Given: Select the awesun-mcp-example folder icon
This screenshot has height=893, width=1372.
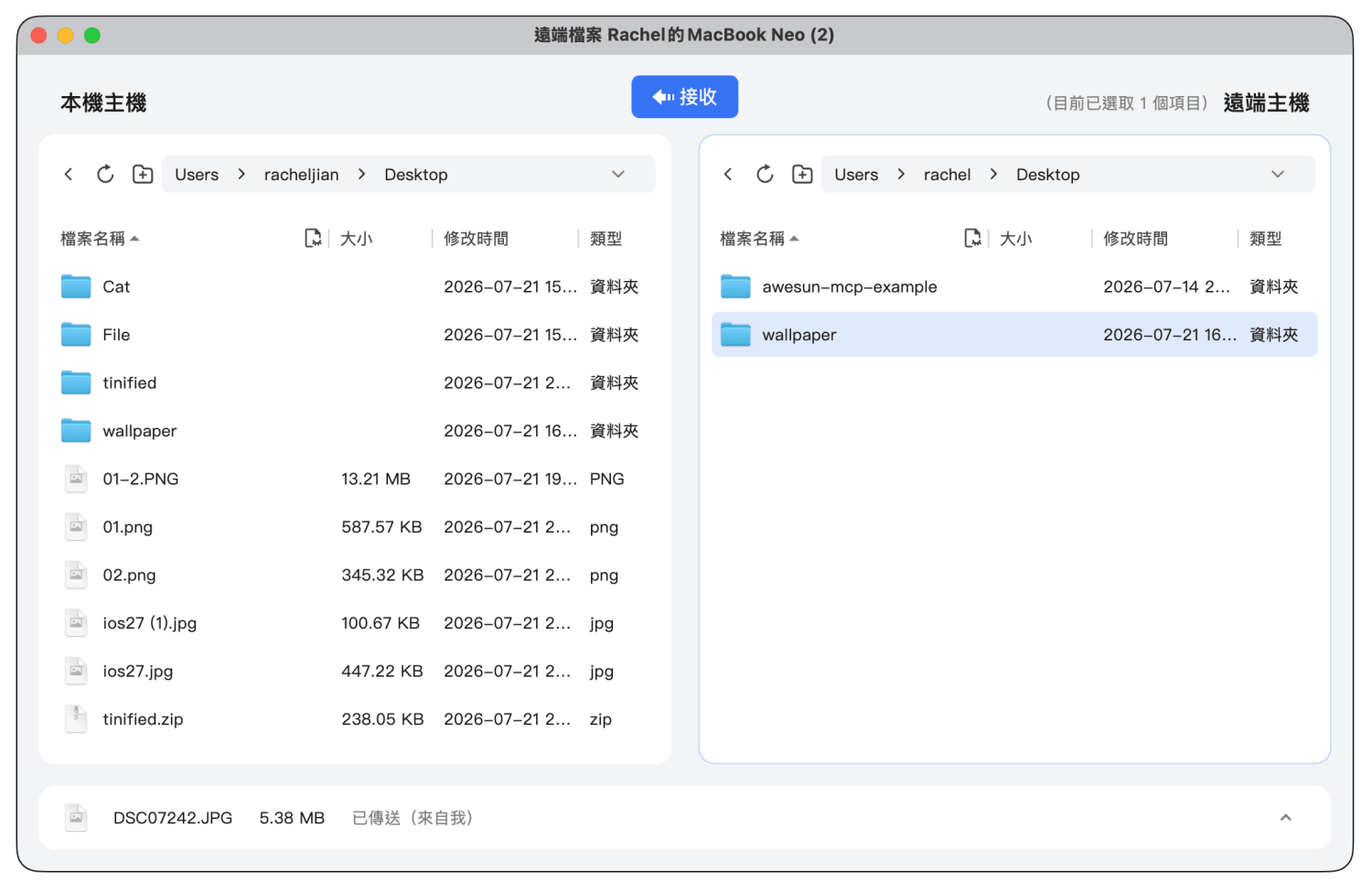Looking at the screenshot, I should 735,286.
